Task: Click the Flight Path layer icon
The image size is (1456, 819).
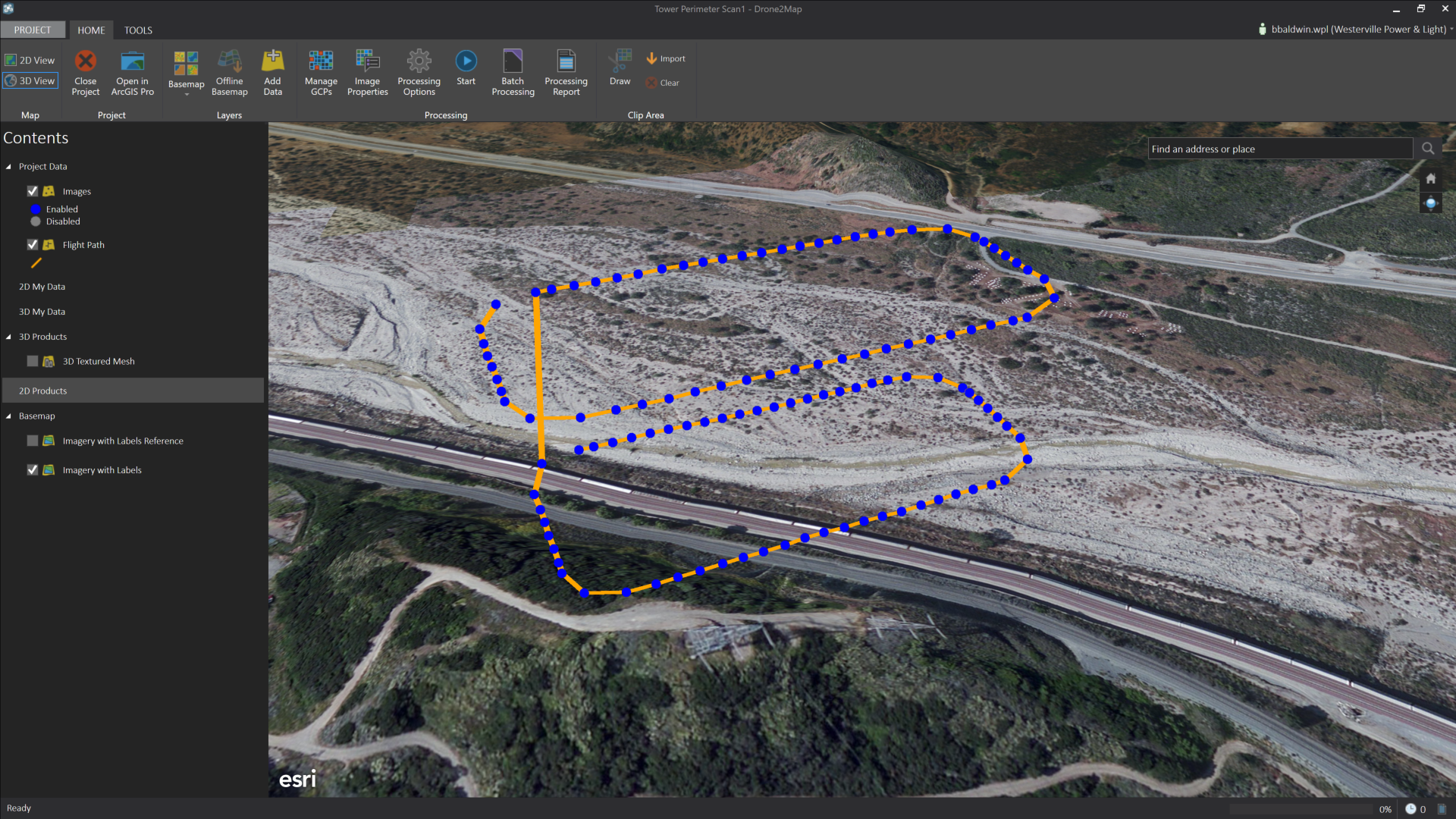Action: pos(49,244)
